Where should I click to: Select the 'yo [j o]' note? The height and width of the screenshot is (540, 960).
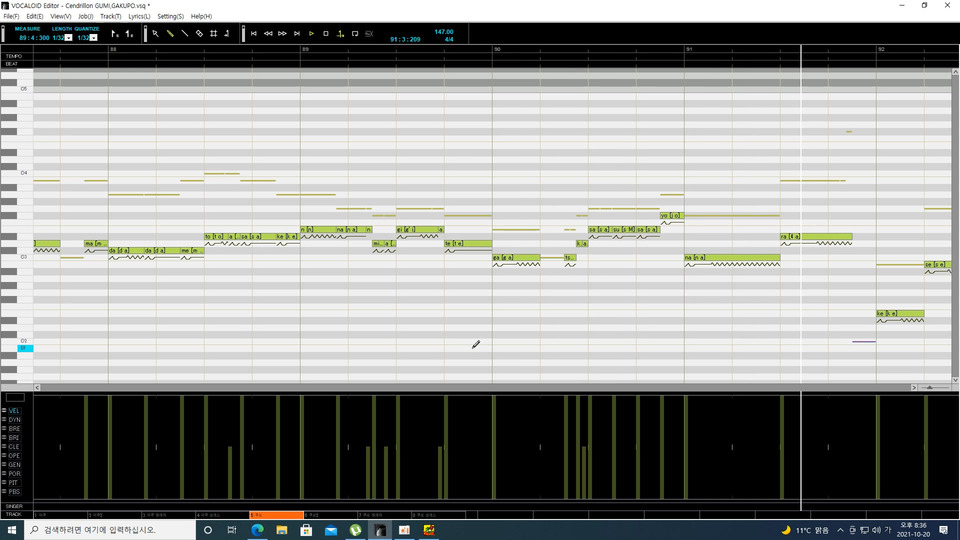[x=672, y=216]
